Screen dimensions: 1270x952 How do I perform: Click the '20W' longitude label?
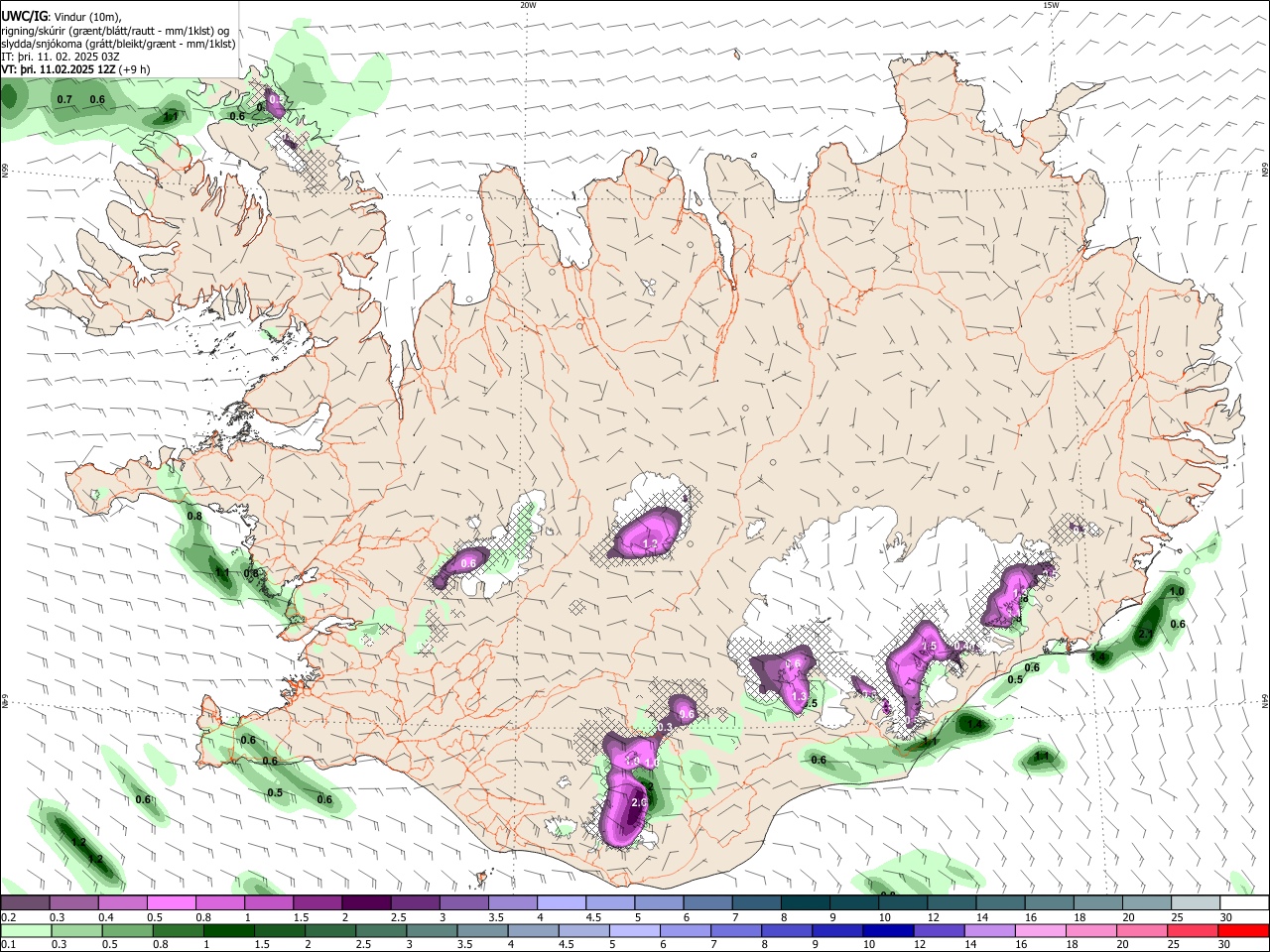point(528,5)
